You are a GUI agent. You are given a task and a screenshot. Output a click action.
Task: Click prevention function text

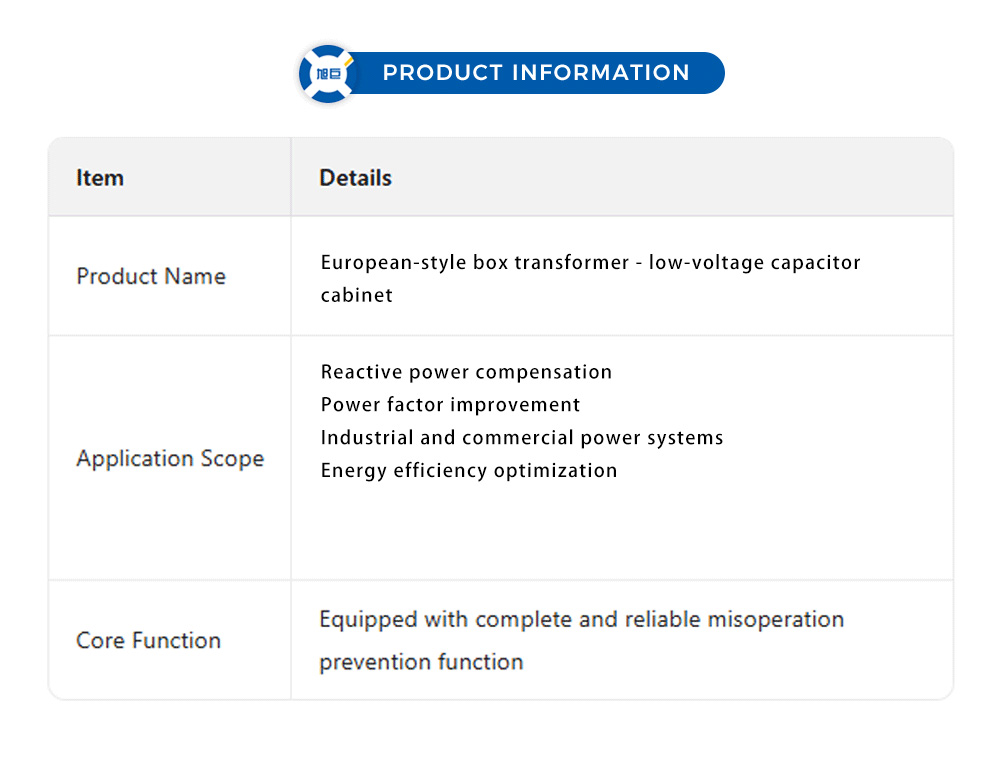coord(421,662)
